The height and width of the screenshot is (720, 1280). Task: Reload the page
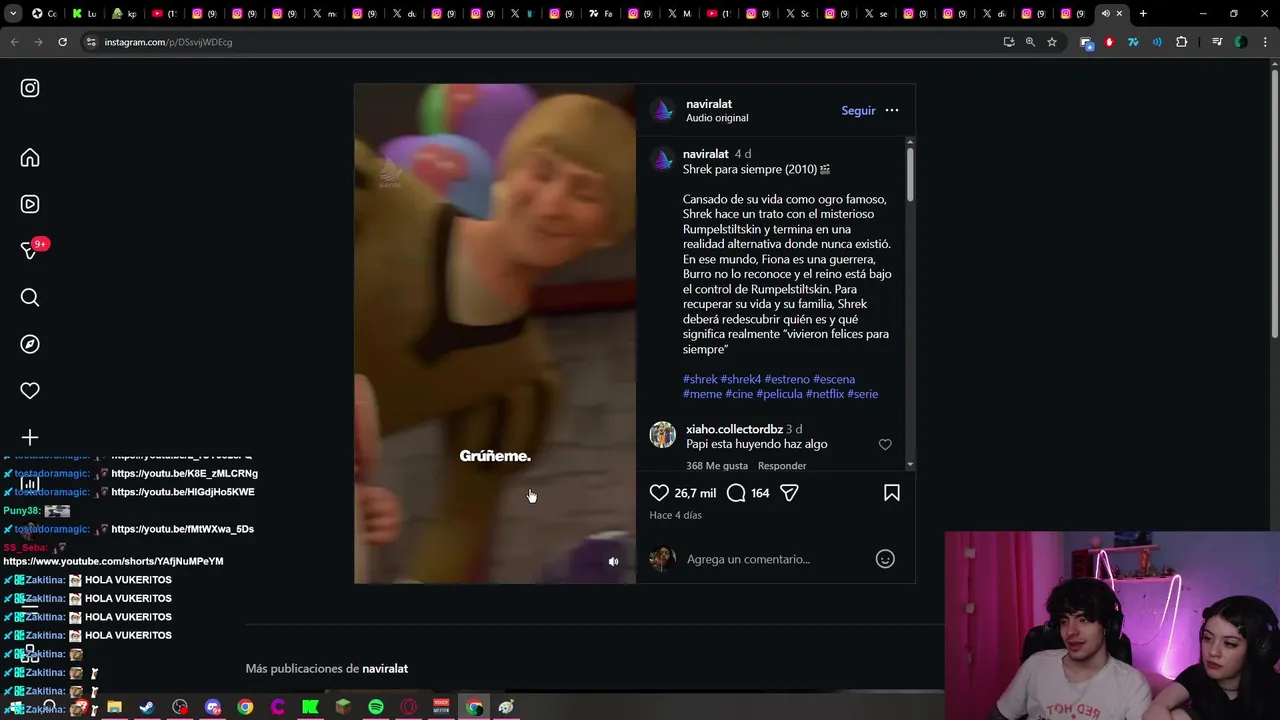(62, 42)
